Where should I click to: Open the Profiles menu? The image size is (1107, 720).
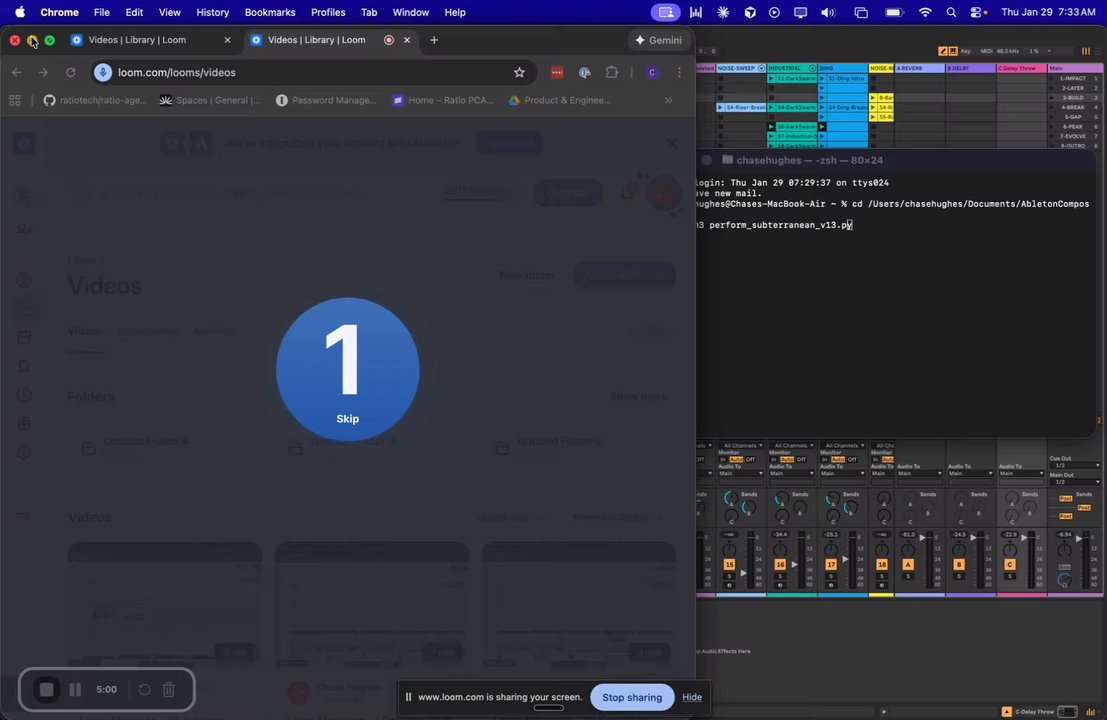328,12
